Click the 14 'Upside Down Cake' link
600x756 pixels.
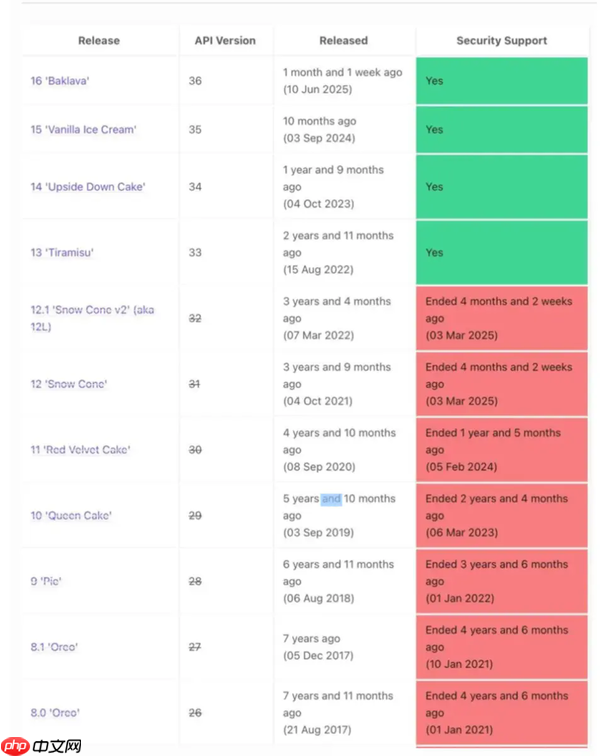coord(87,187)
